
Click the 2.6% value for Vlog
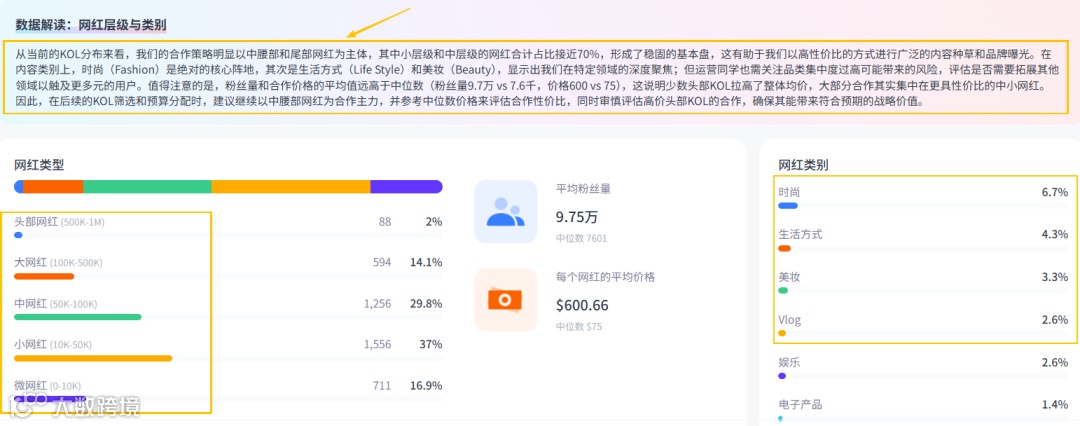[1055, 320]
